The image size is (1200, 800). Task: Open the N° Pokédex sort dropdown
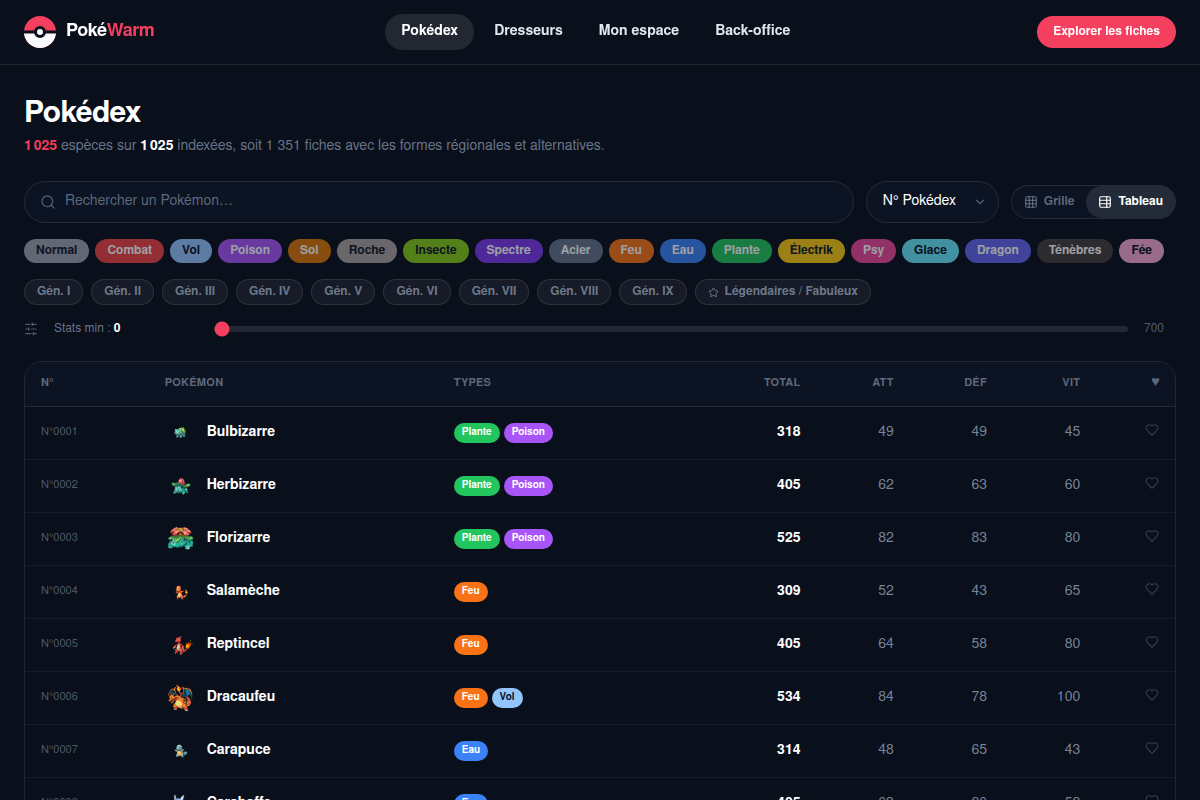pos(932,202)
